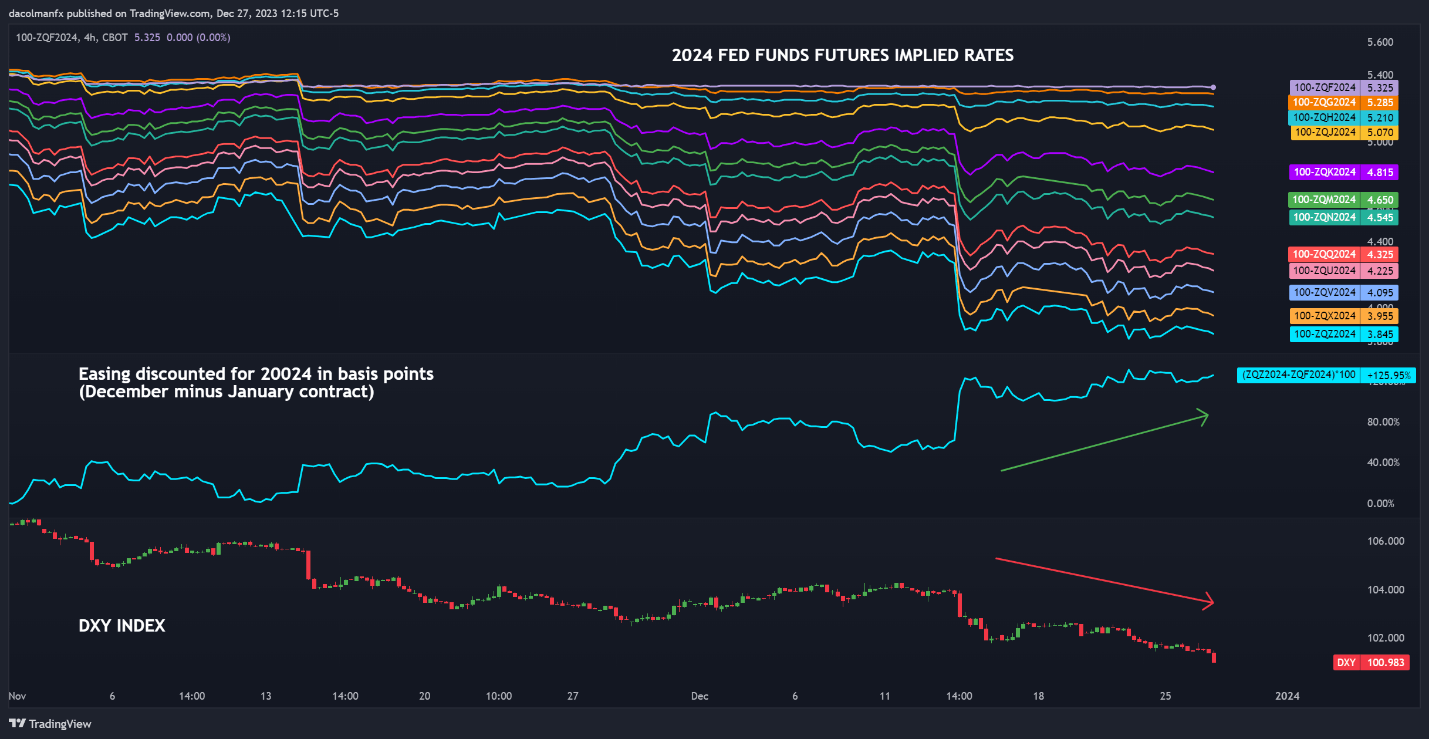Click the 11 date on time axis
This screenshot has width=1429, height=739.
pyautogui.click(x=884, y=695)
